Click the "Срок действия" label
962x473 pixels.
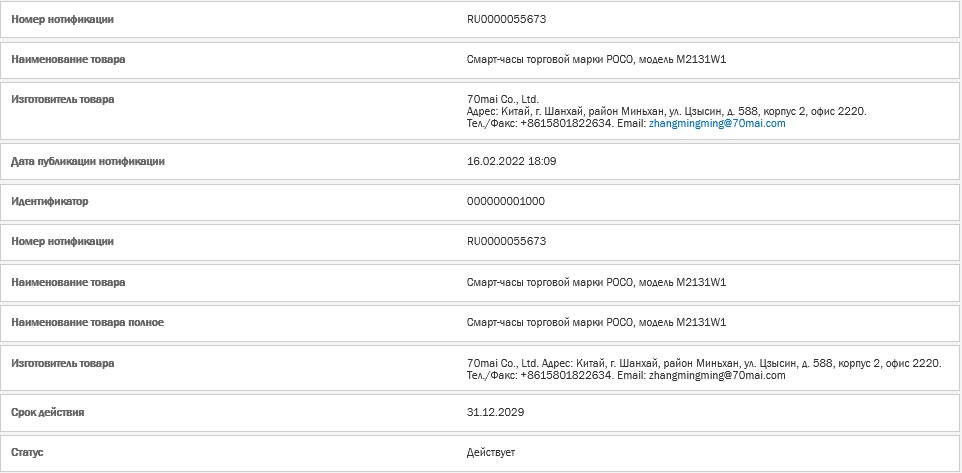48,412
